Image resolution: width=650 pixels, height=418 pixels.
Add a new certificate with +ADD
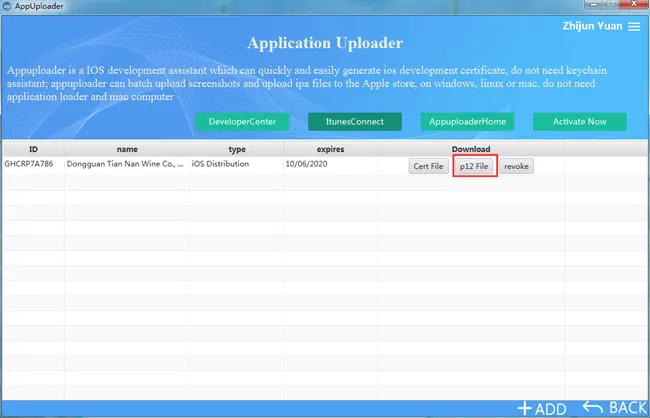541,409
